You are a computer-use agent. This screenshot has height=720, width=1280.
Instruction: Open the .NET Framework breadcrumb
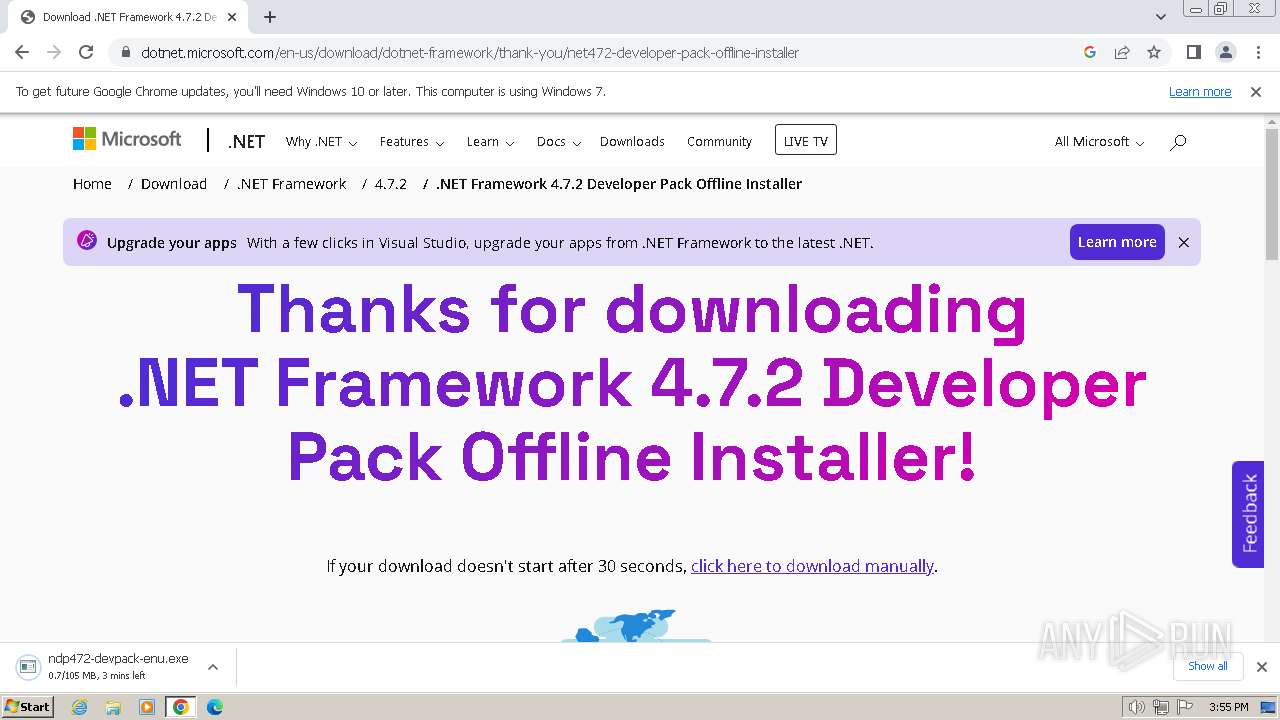(x=291, y=184)
